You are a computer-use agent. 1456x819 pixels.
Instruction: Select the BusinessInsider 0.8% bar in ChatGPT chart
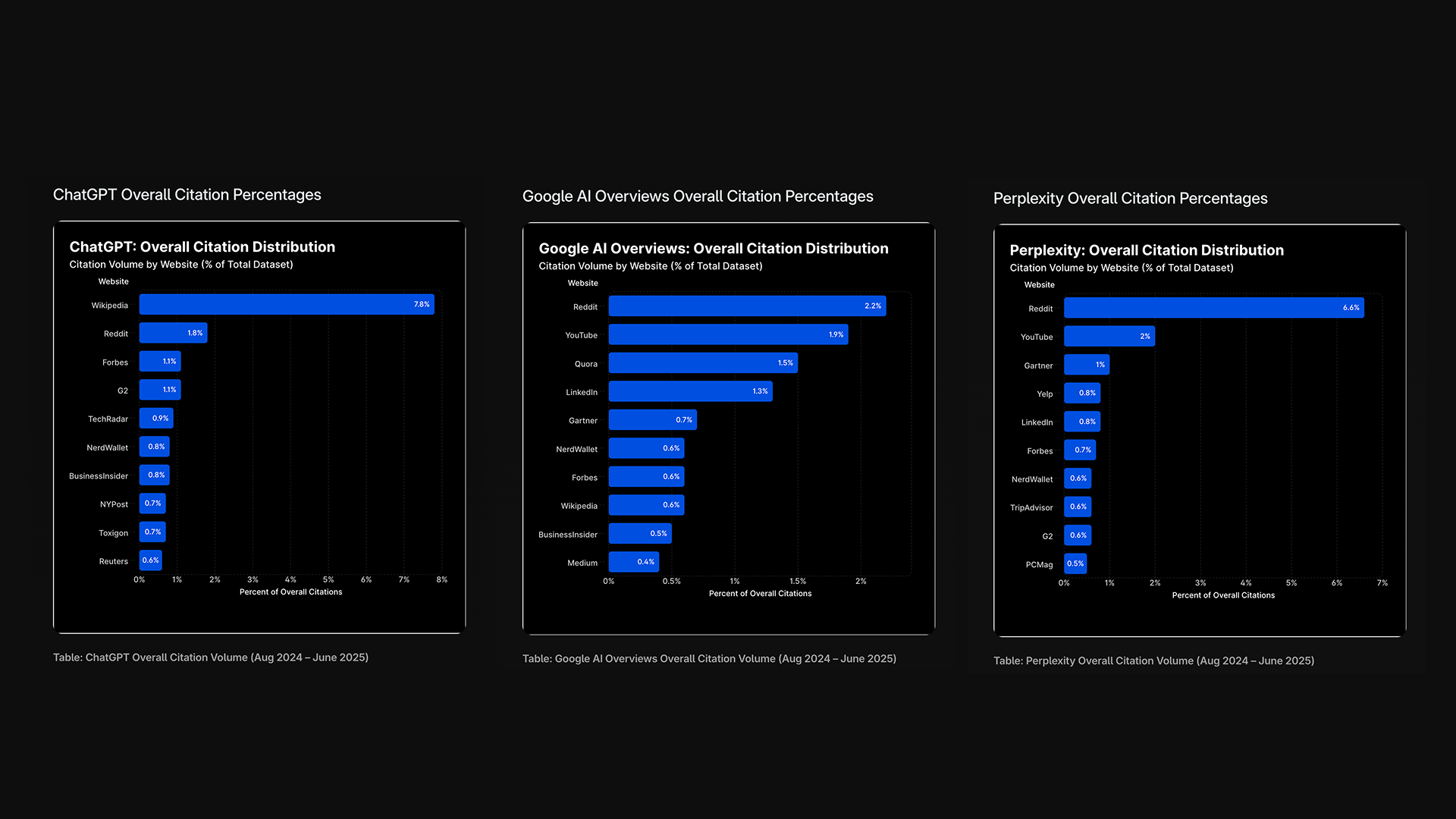(155, 475)
